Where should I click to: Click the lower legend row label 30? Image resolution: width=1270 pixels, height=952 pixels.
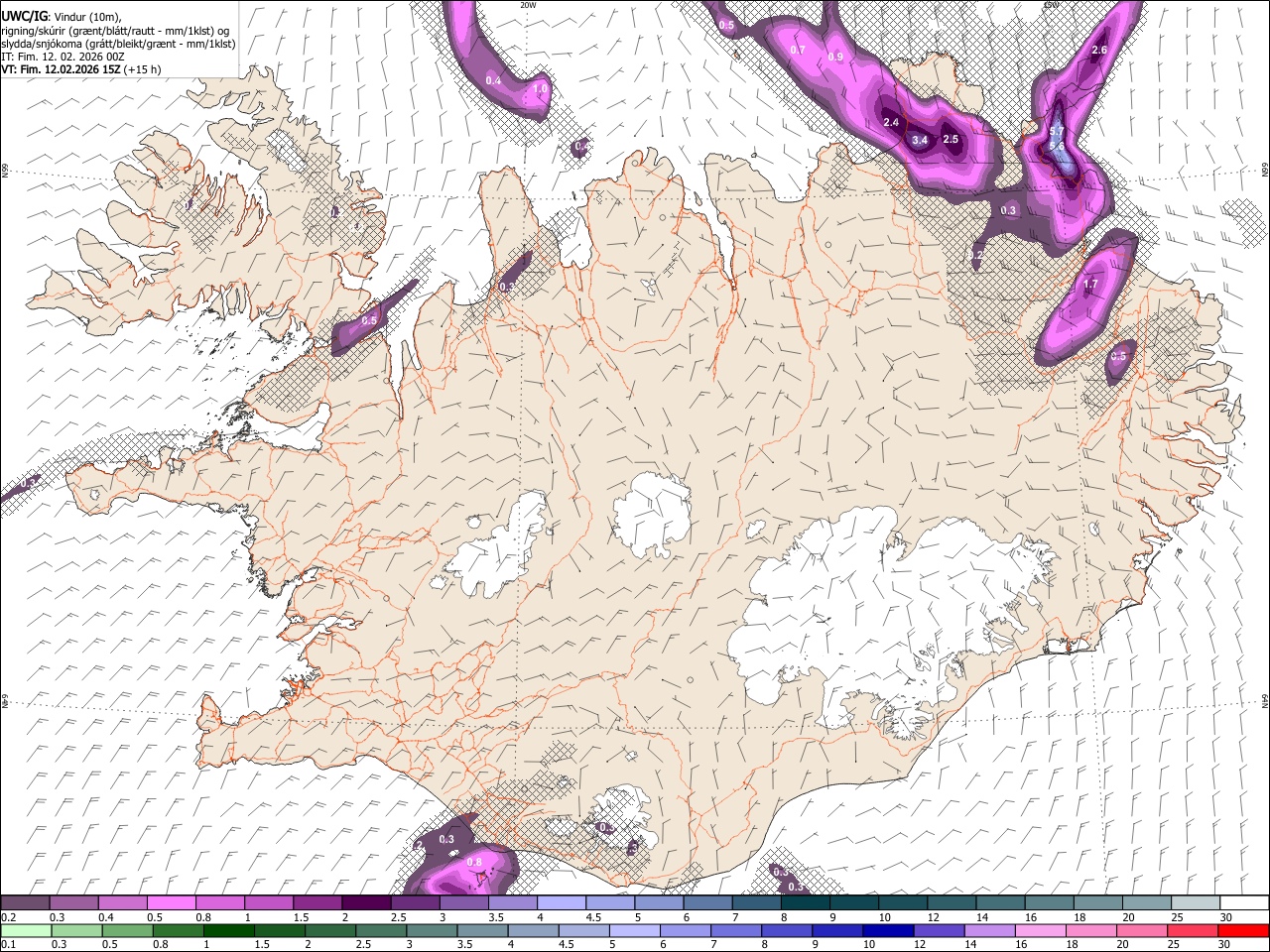click(1224, 945)
